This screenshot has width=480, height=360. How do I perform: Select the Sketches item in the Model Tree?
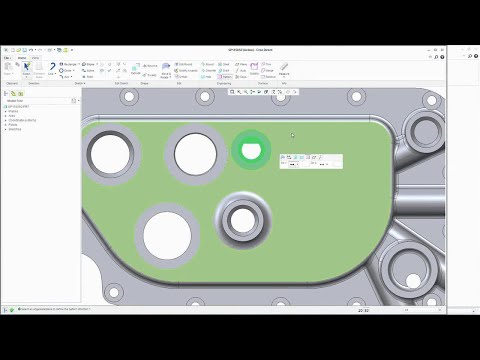point(15,129)
